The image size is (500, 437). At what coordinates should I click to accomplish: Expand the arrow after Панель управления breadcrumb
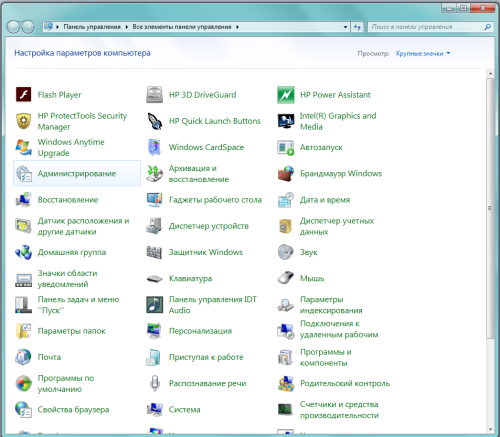click(127, 27)
